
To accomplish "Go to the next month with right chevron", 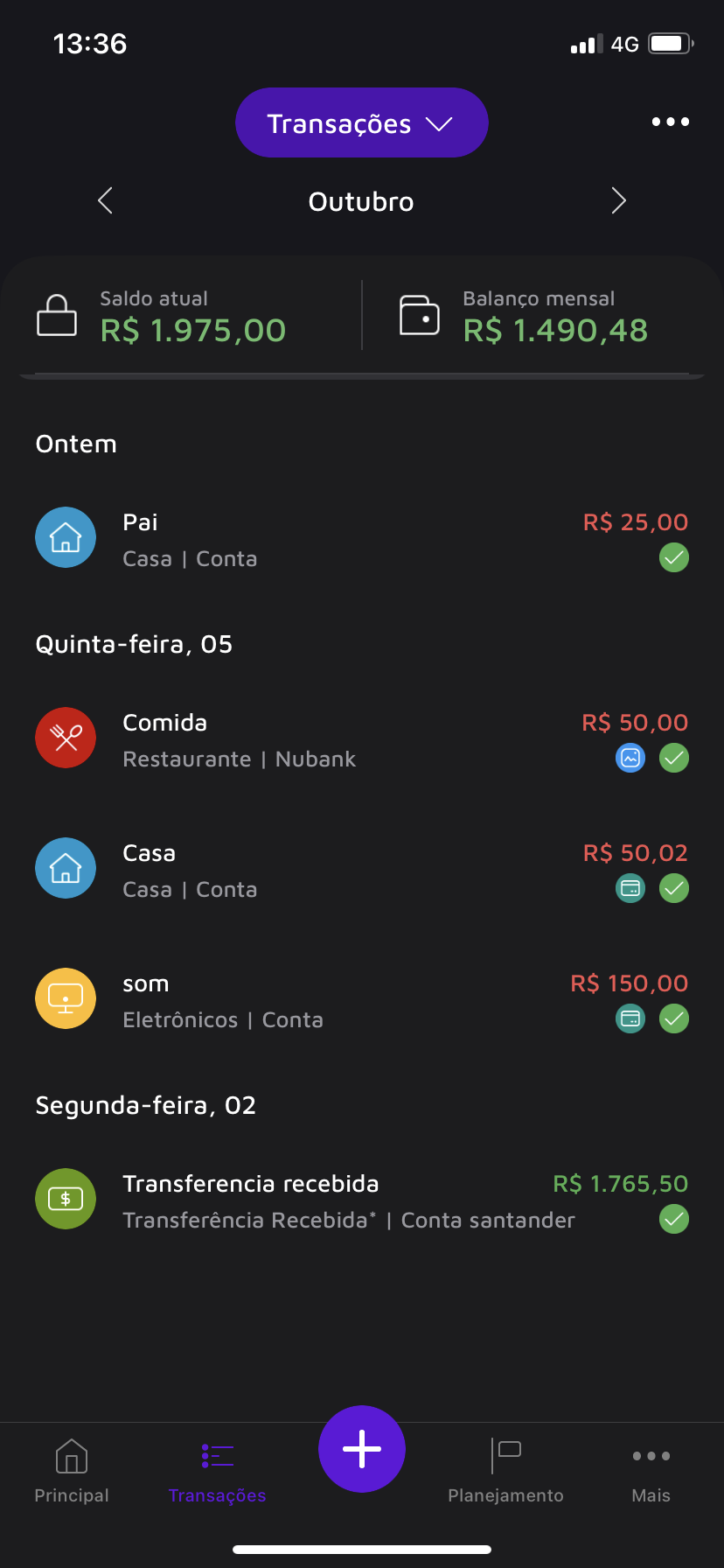I will click(618, 200).
